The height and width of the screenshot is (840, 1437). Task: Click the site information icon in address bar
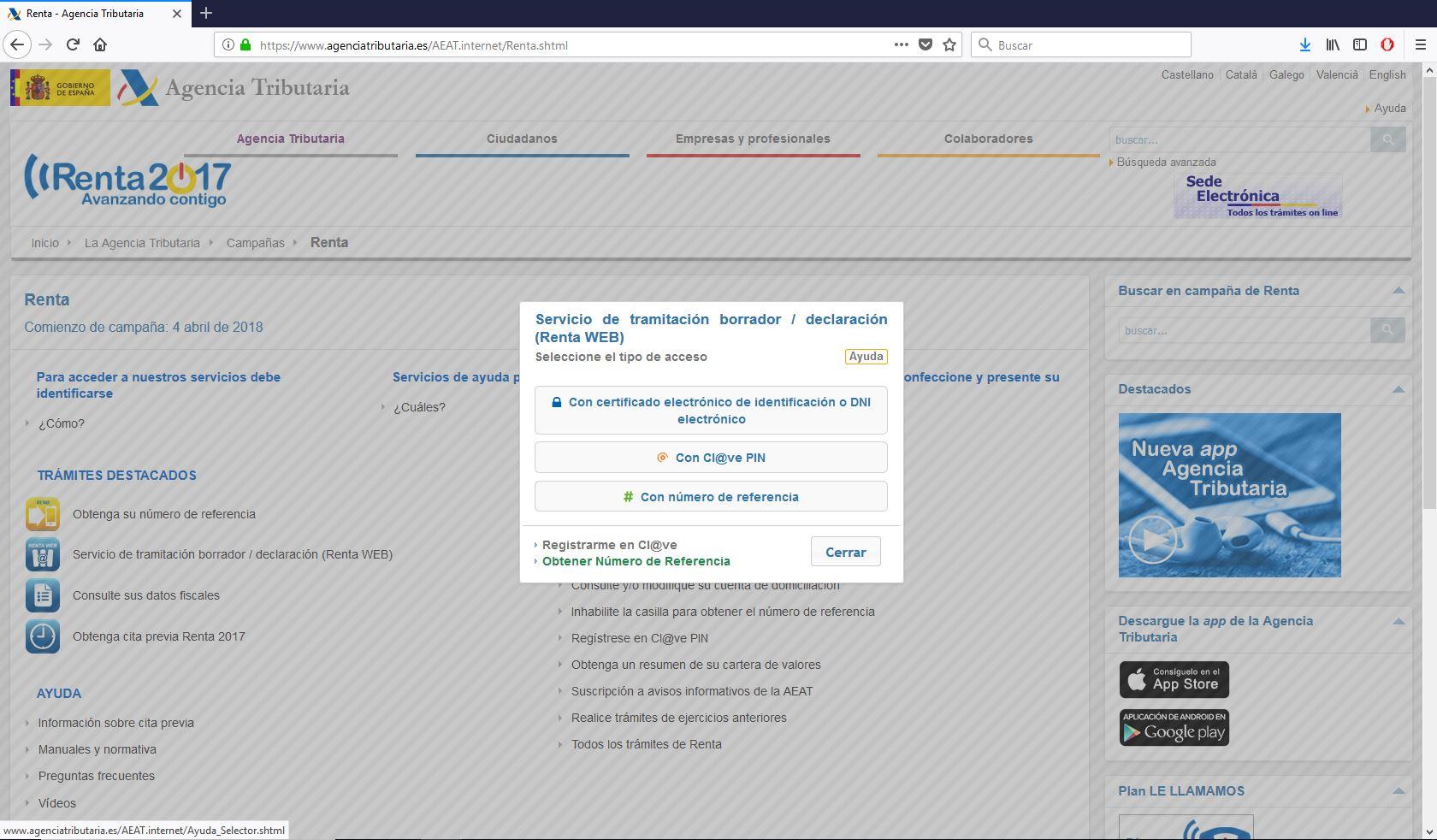pos(228,44)
